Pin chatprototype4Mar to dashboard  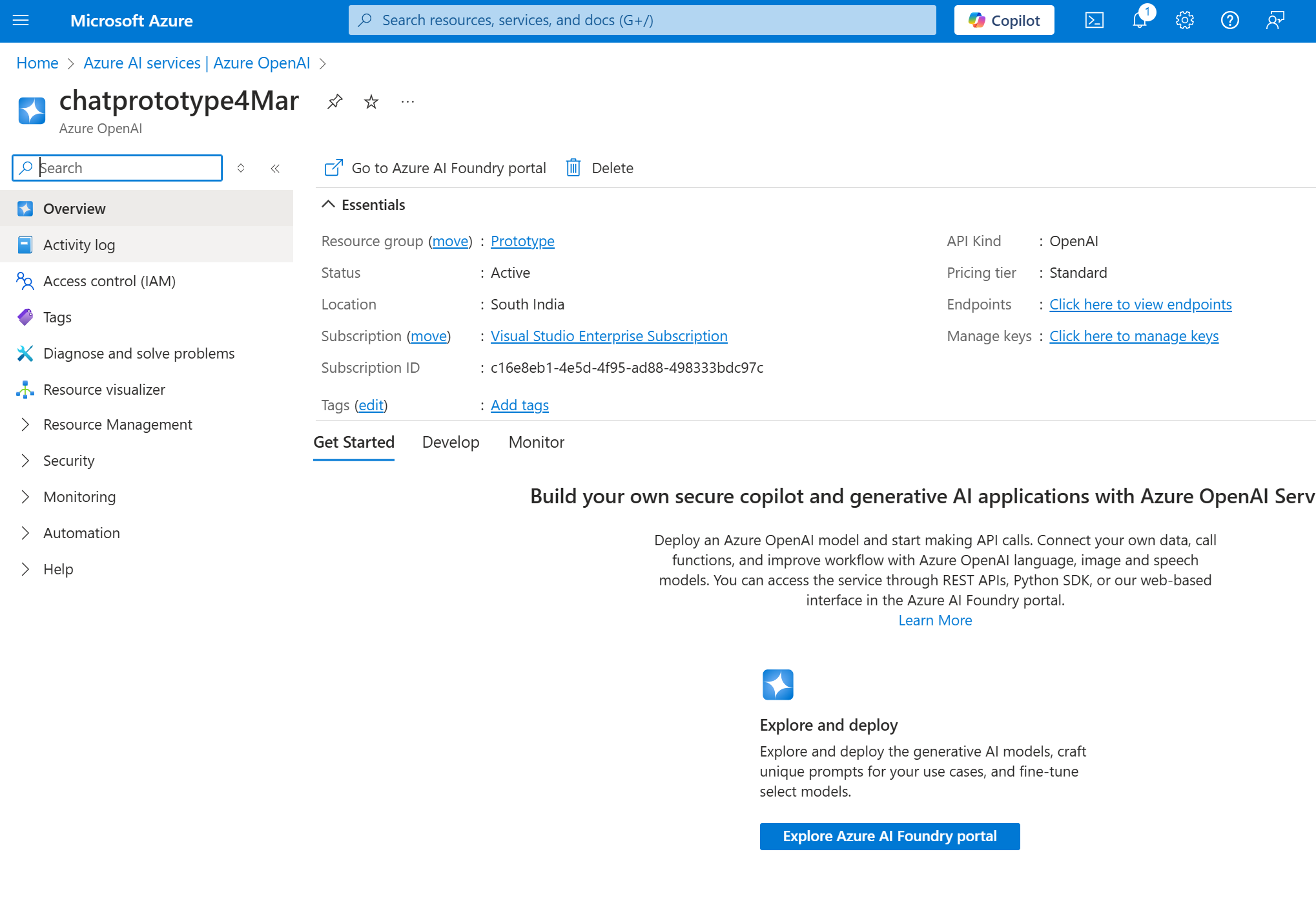point(334,101)
